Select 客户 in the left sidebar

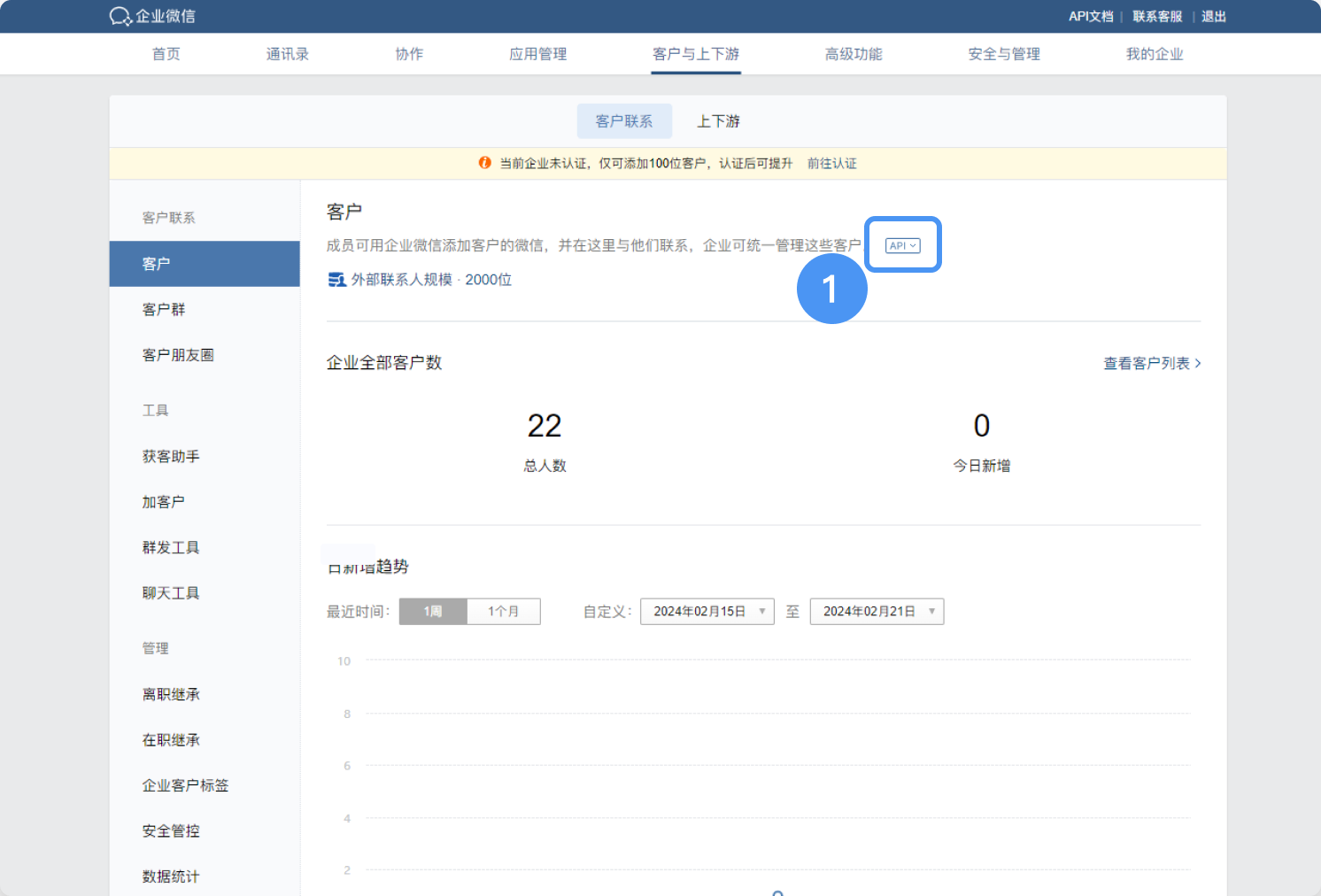pyautogui.click(x=205, y=264)
